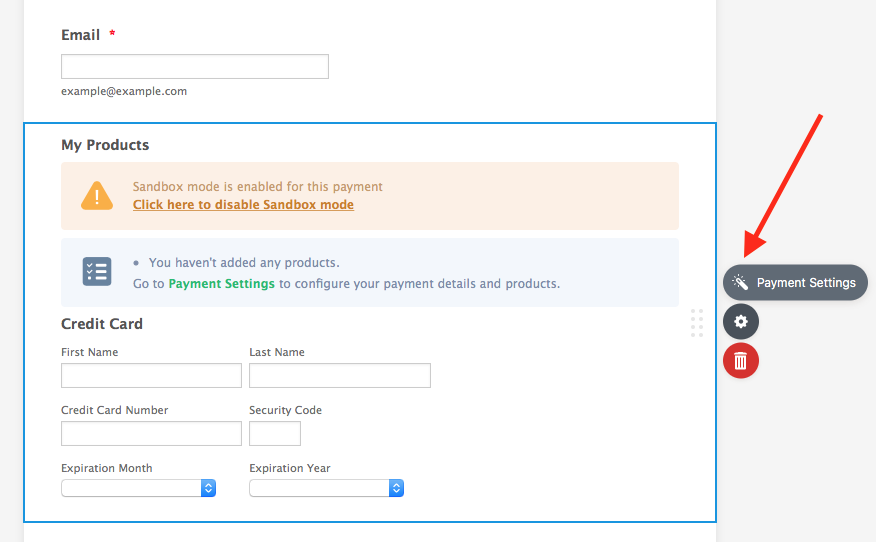Grab the dotted drag handle

click(x=697, y=323)
